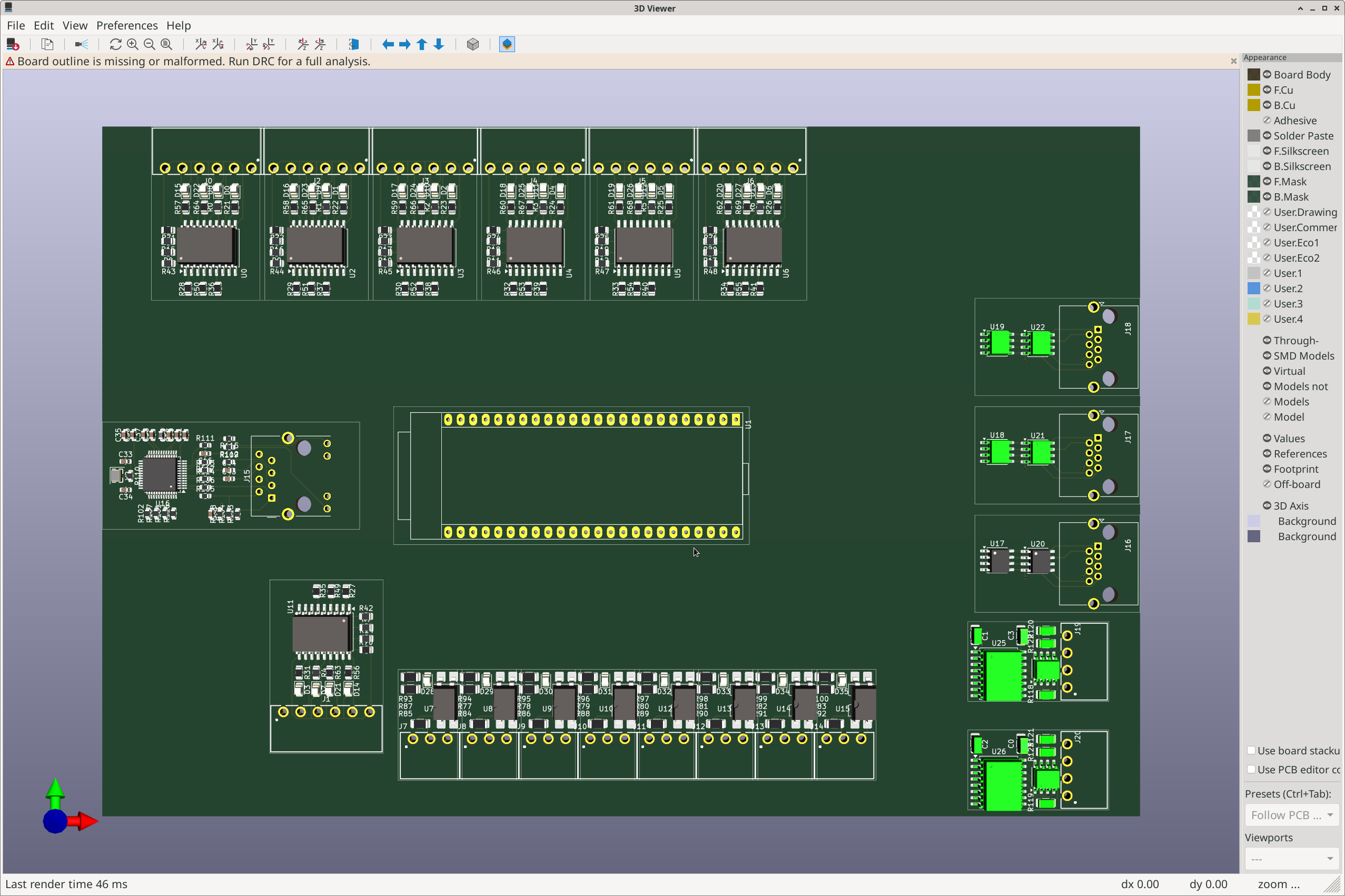The width and height of the screenshot is (1345, 896).
Task: Copy 3D image to clipboard icon
Action: 47,45
